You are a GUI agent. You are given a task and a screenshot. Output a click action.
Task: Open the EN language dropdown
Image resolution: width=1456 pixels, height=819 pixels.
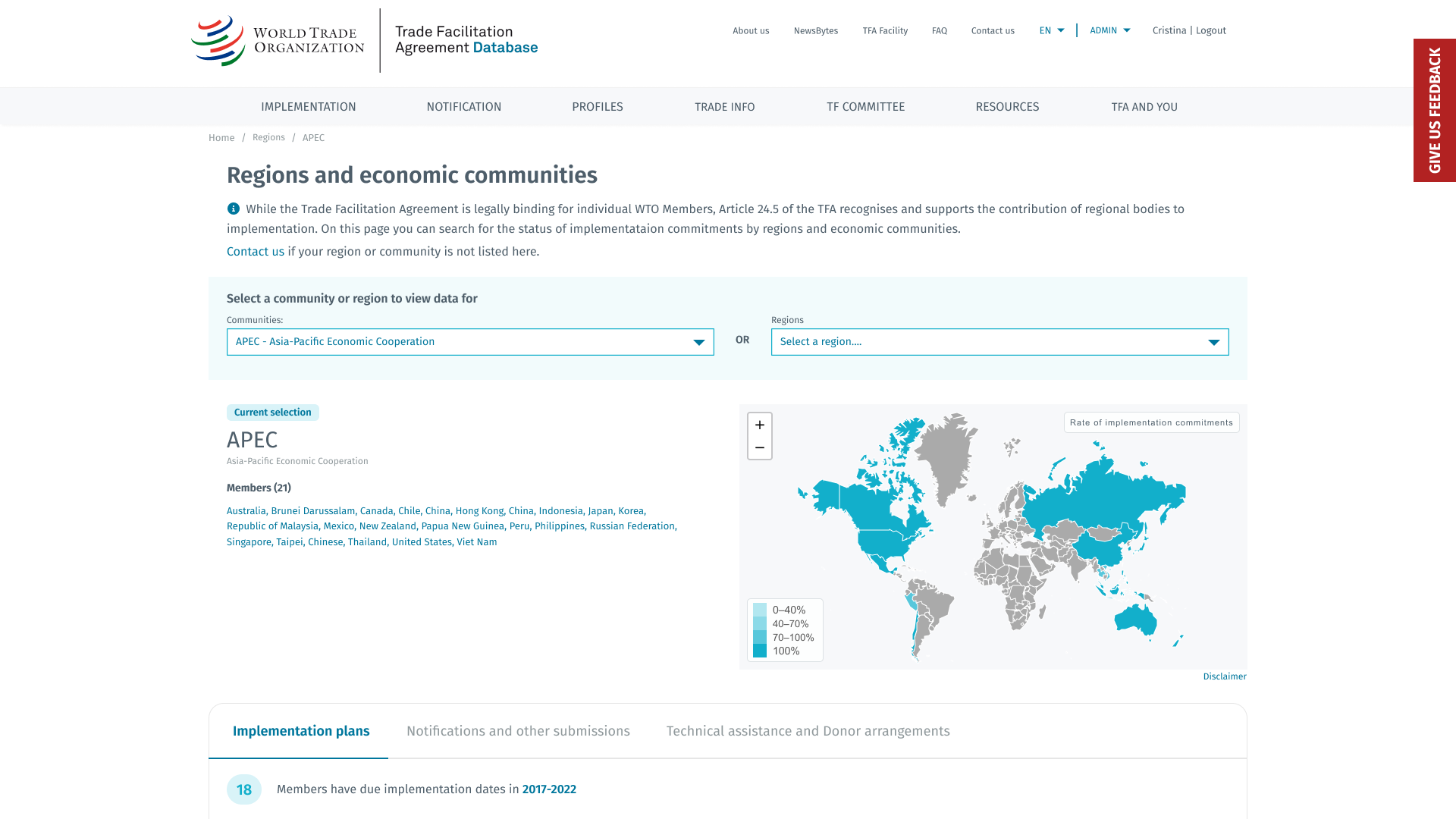click(x=1051, y=30)
